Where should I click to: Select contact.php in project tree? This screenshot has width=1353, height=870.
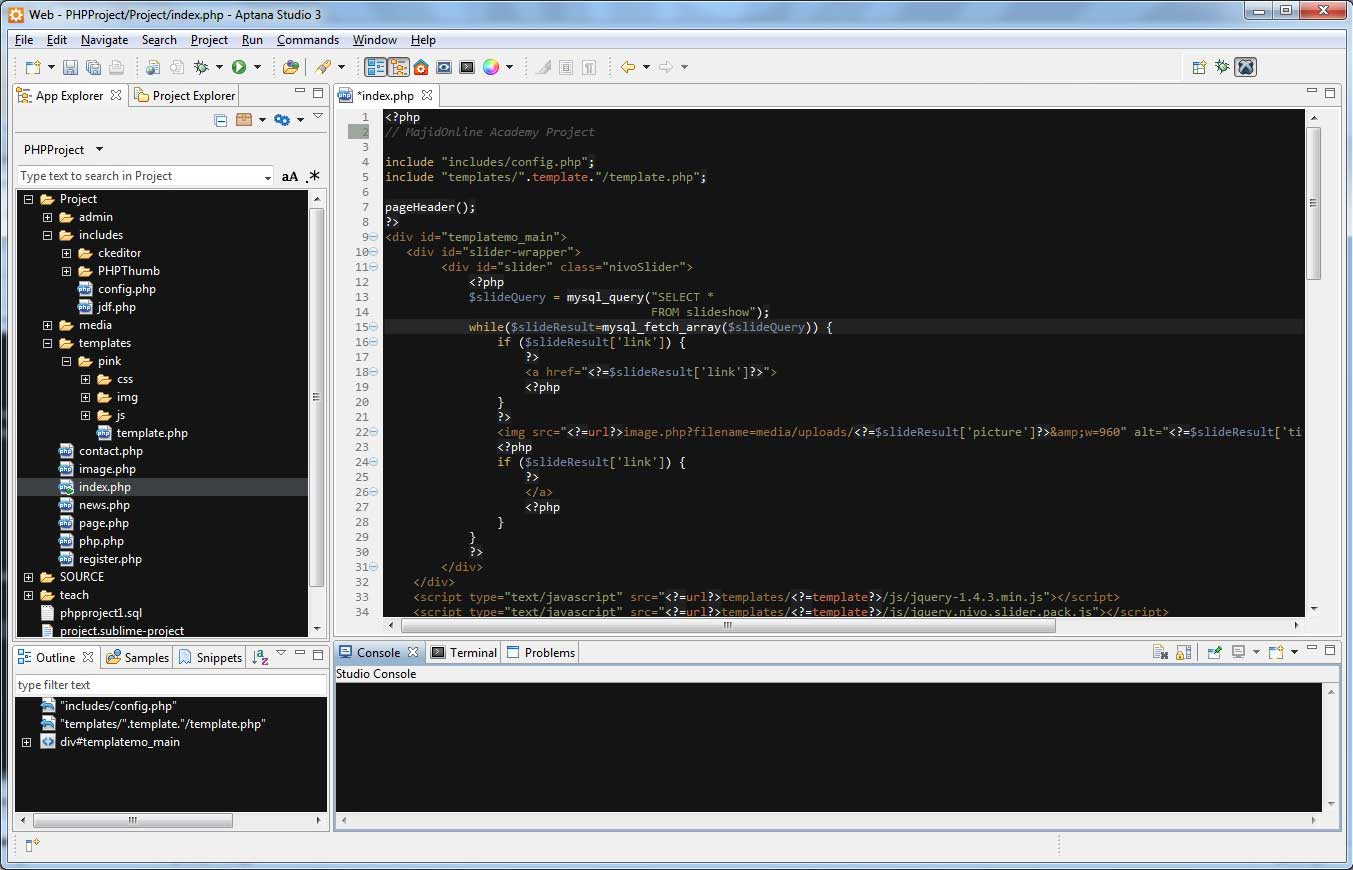[x=111, y=451]
